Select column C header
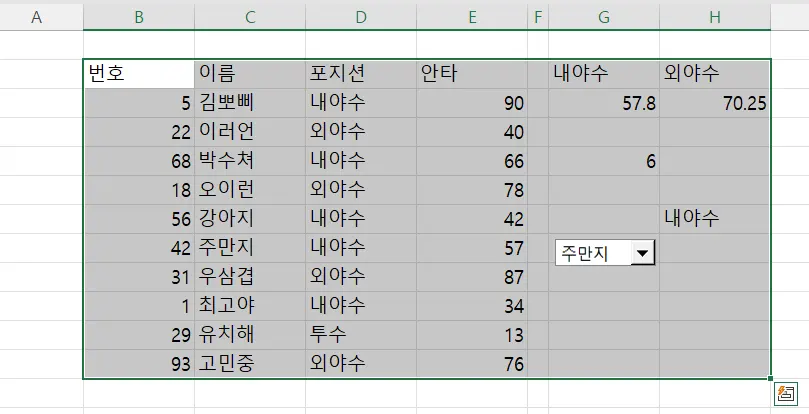Screen dimensions: 809x414 [x=250, y=17]
